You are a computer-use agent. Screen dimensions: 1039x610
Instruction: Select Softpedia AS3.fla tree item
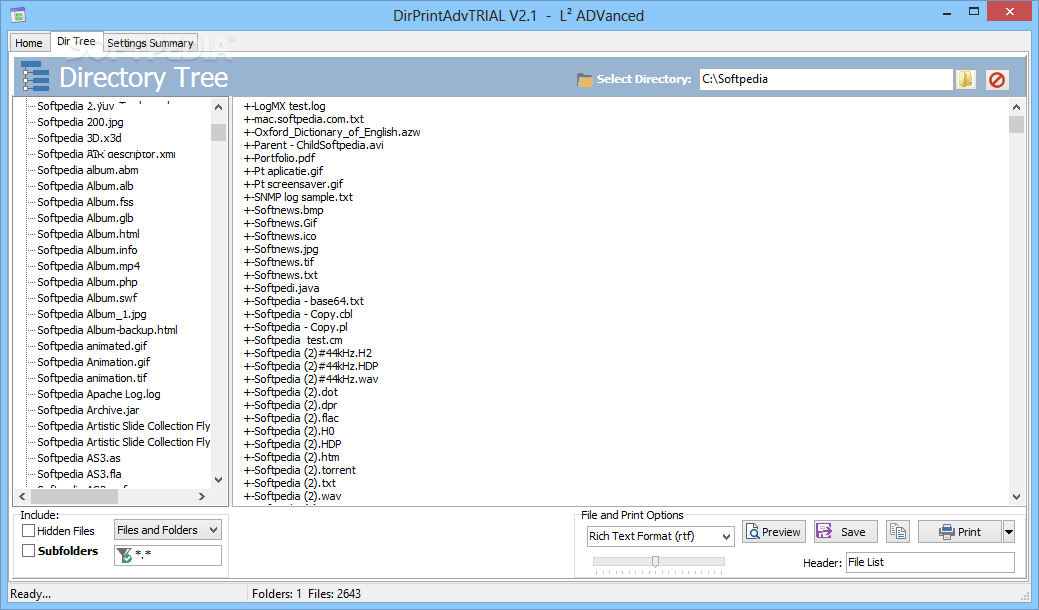[x=79, y=474]
